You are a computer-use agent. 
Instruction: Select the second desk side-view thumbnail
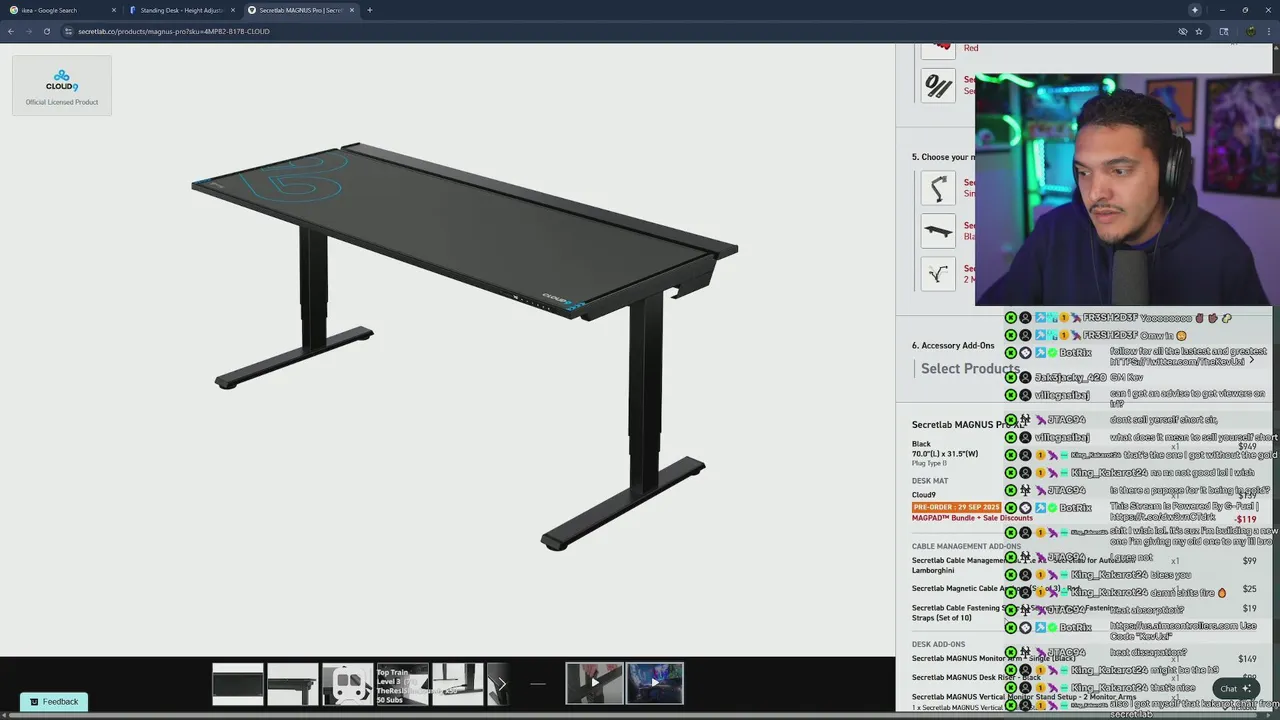[293, 684]
